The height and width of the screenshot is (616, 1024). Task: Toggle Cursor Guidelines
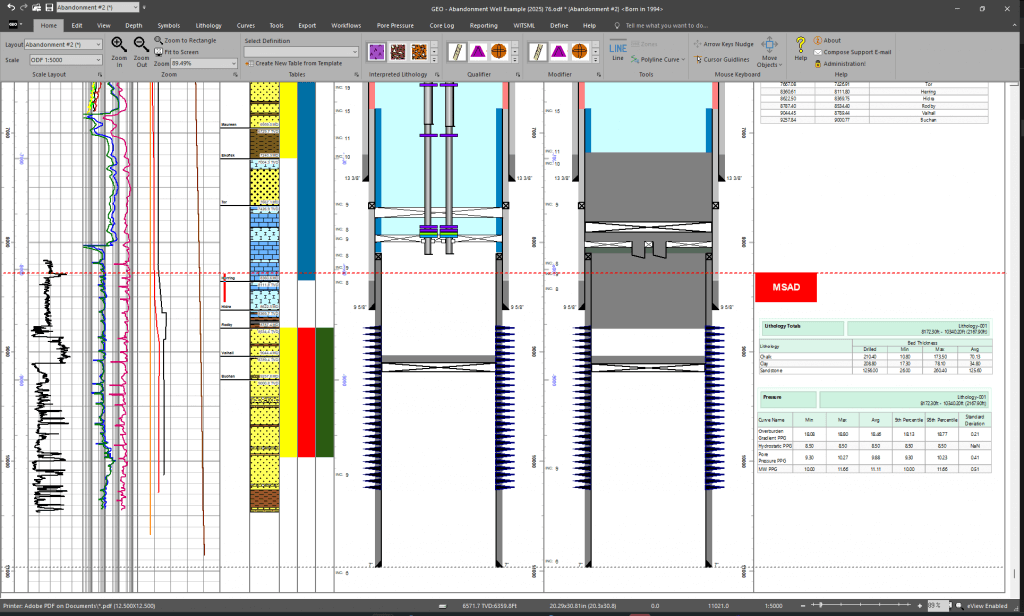(722, 59)
